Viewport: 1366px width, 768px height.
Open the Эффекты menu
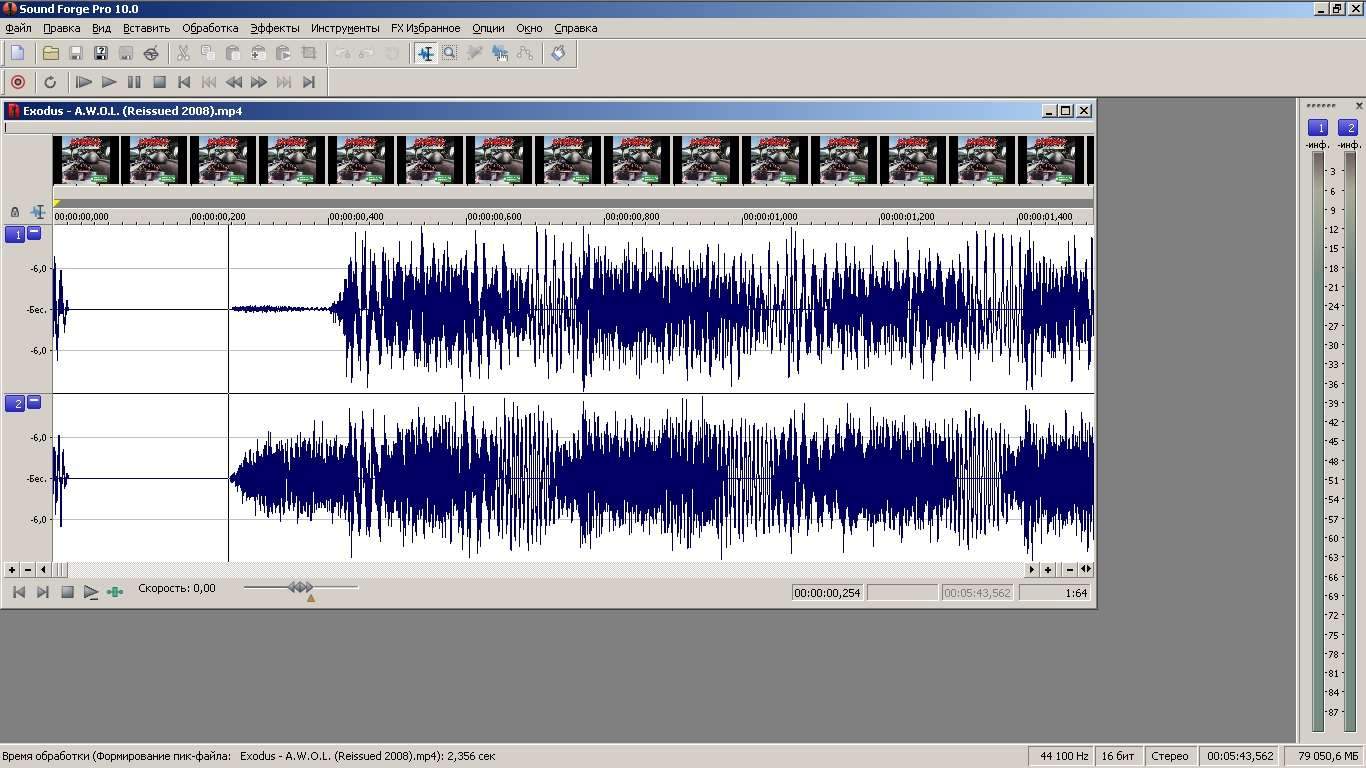click(274, 28)
